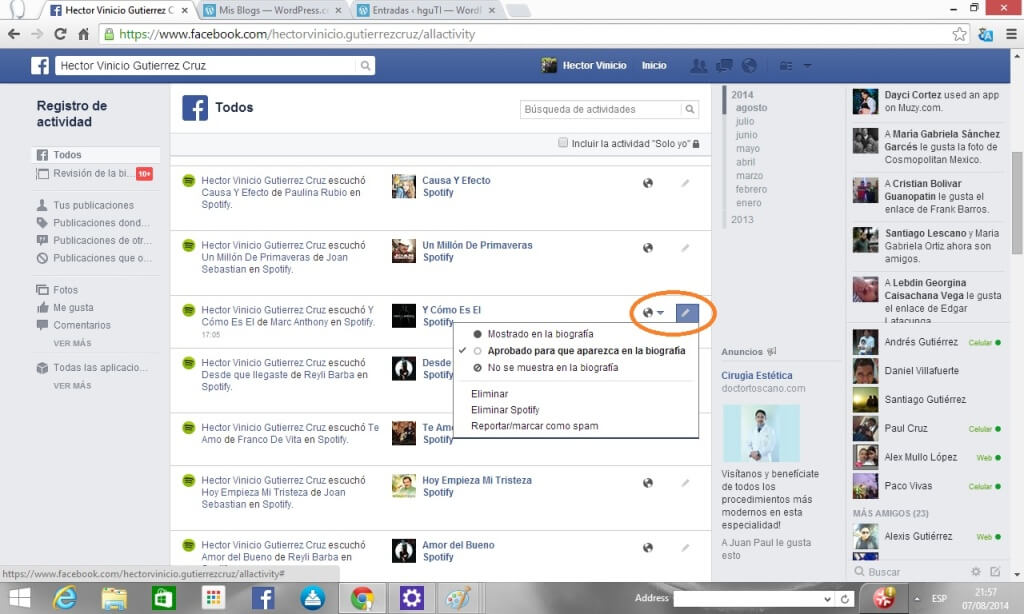
Task: Open Revisión de la biografía sidebar item
Action: click(95, 173)
